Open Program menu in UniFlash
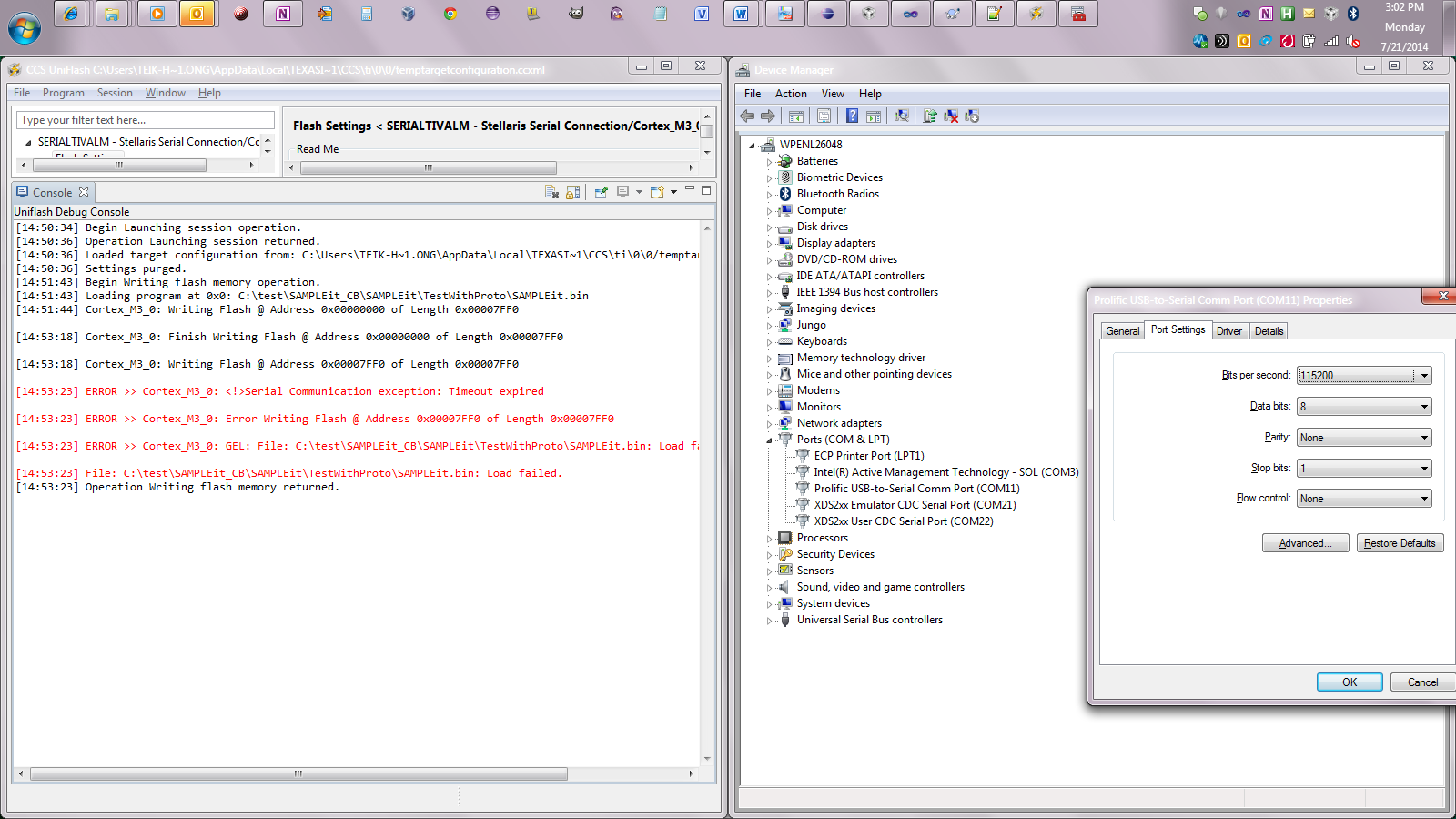 (64, 93)
